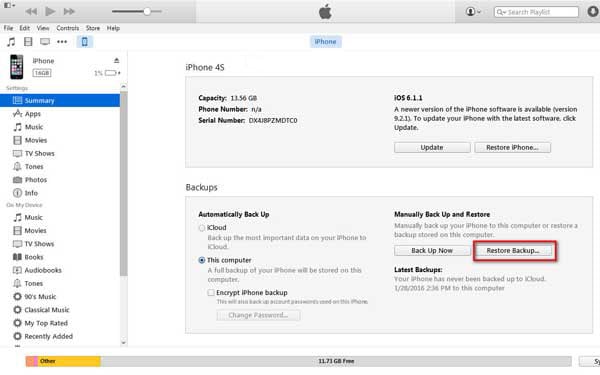
Task: Select the iPhone device icon button
Action: coord(85,42)
